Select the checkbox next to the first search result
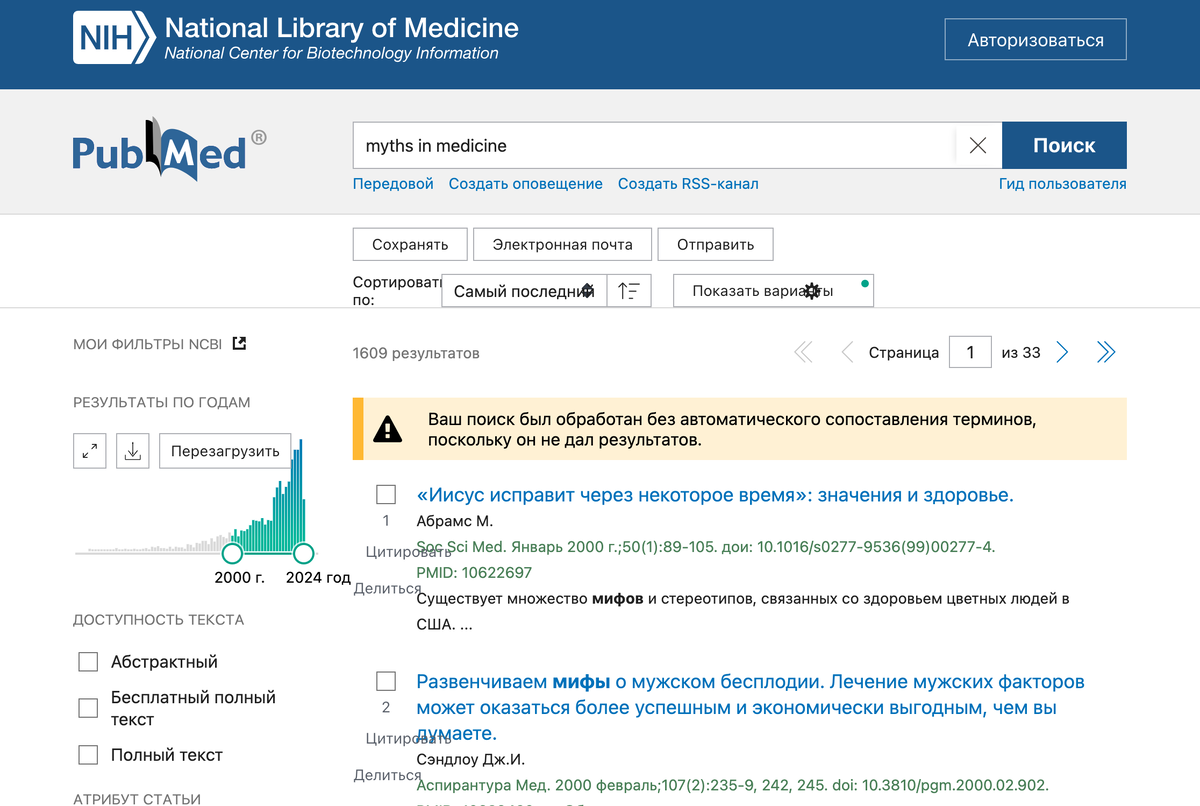The image size is (1200, 806). [x=385, y=493]
